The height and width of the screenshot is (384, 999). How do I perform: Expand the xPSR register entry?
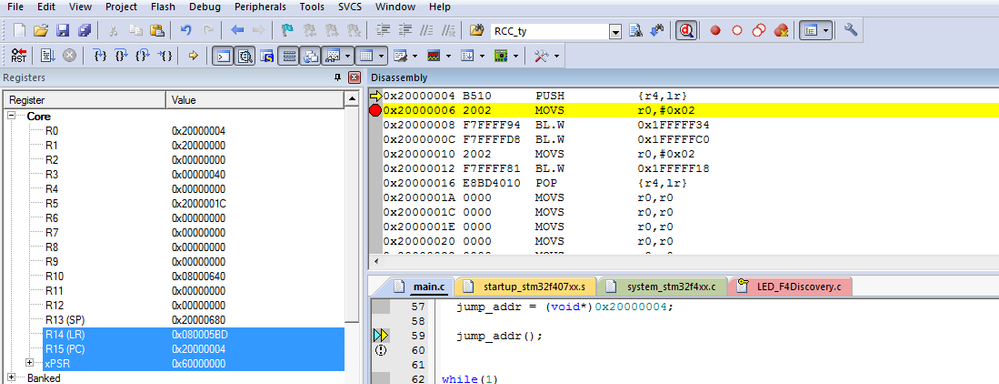pyautogui.click(x=29, y=362)
